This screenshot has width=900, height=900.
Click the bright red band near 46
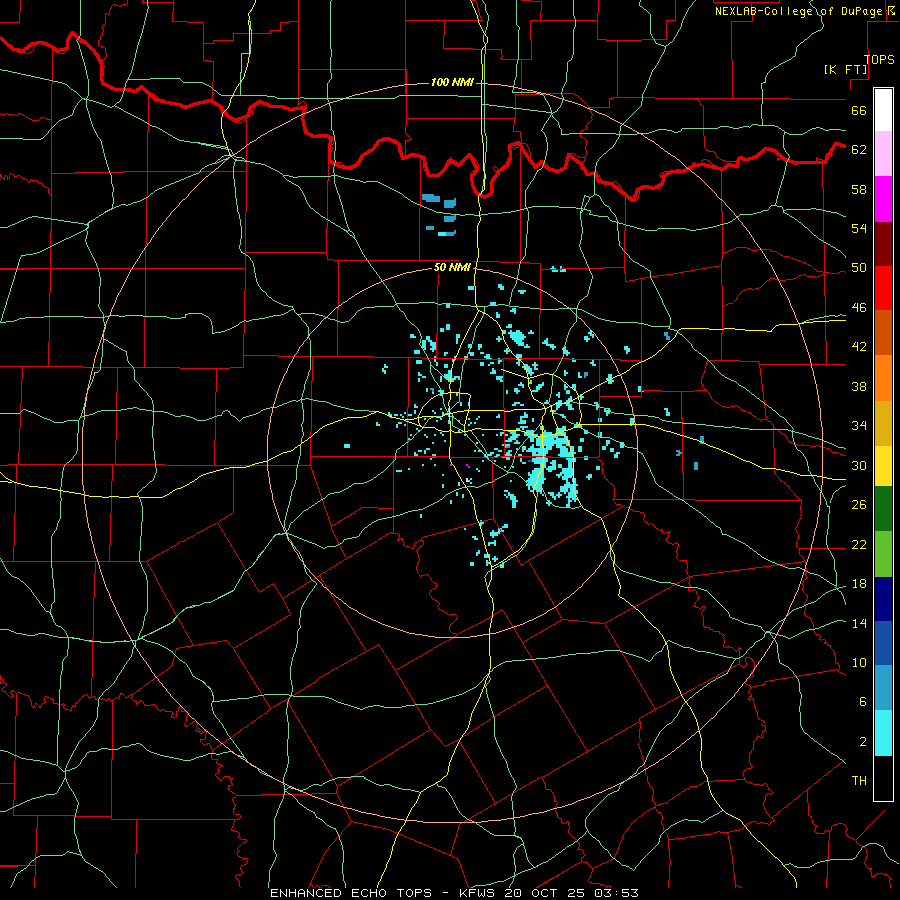click(x=883, y=288)
